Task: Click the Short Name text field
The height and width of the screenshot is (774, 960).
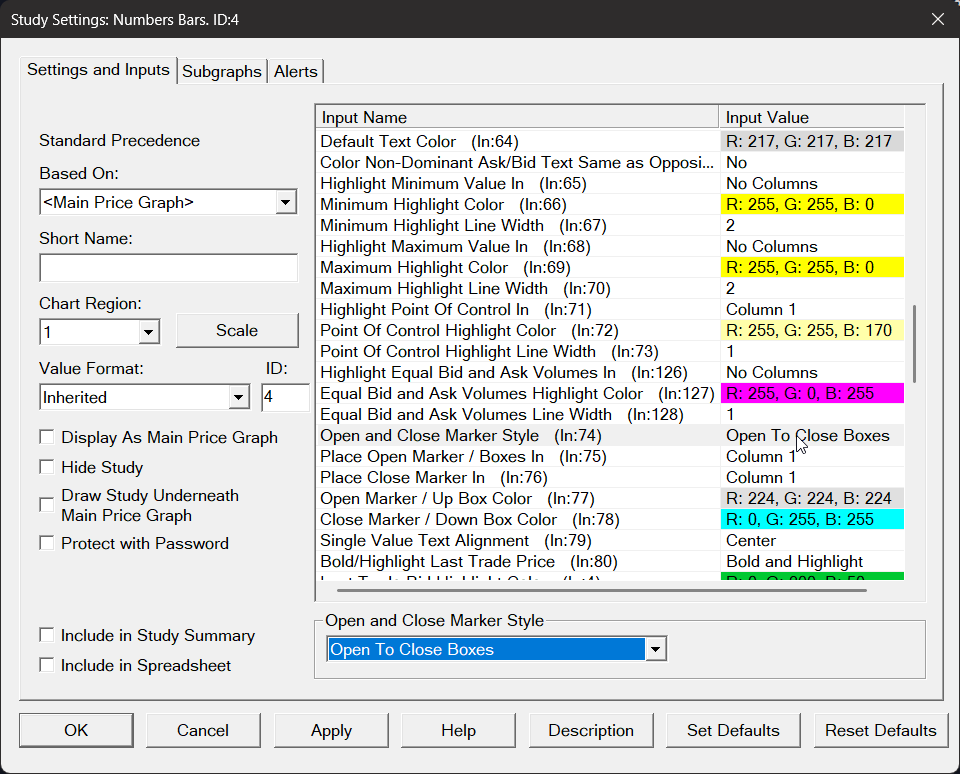Action: (168, 268)
